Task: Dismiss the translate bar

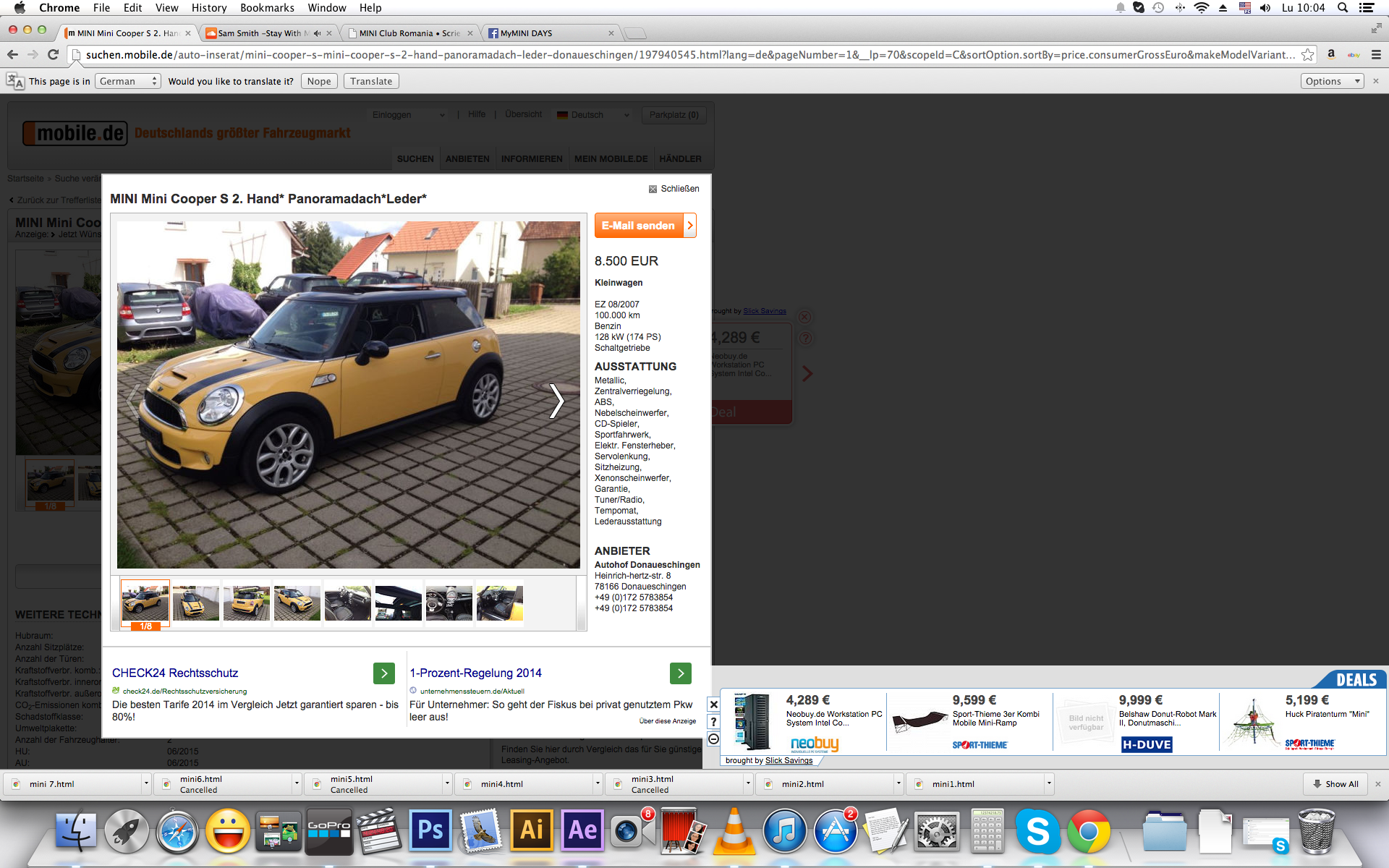Action: pyautogui.click(x=1376, y=81)
